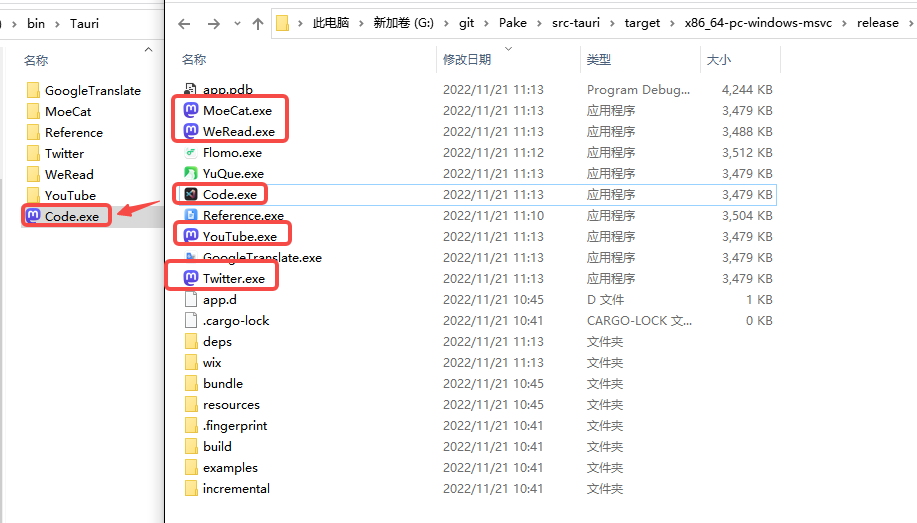Go up one folder level
Screen dimensions: 917x523
point(257,23)
